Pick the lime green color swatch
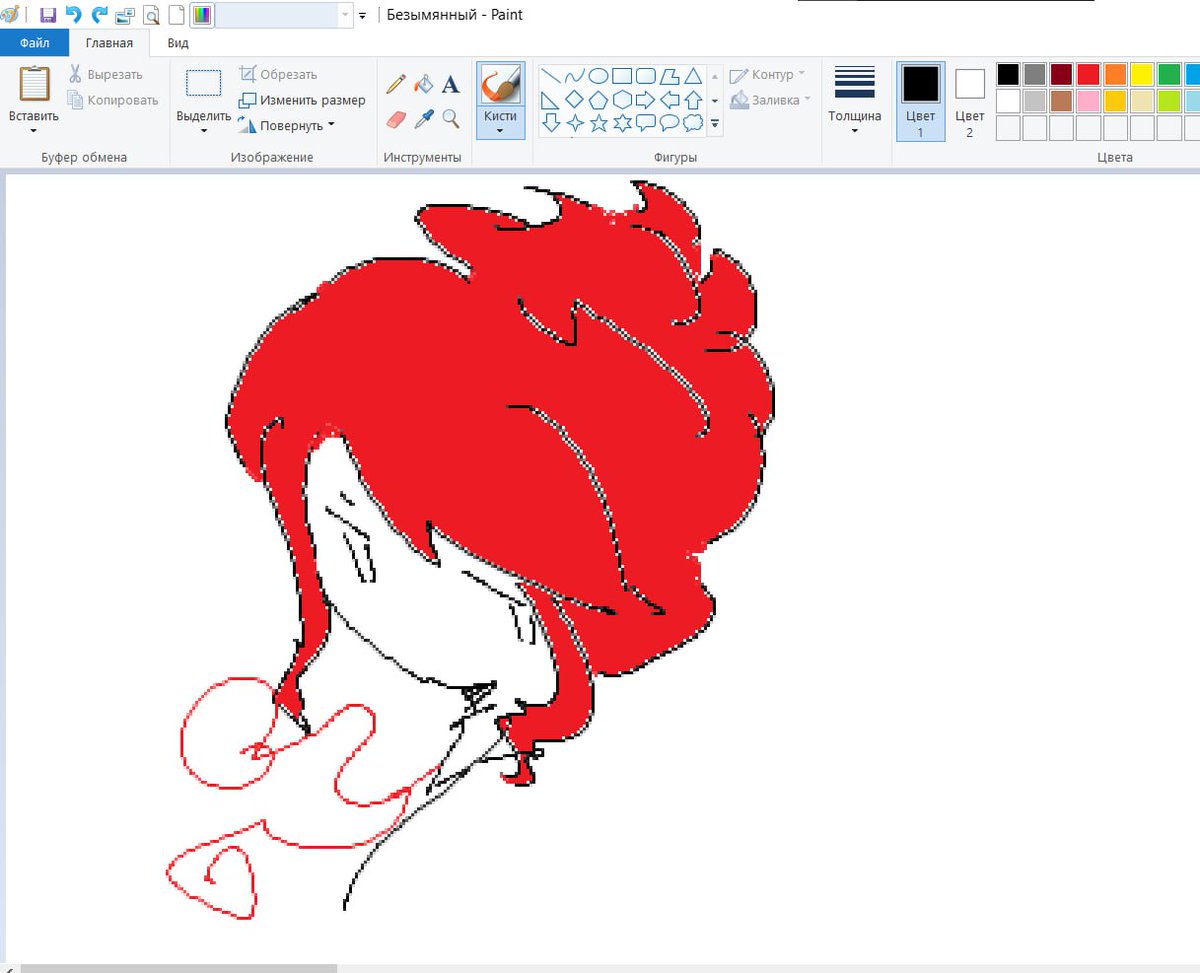1200x973 pixels. click(x=1169, y=101)
